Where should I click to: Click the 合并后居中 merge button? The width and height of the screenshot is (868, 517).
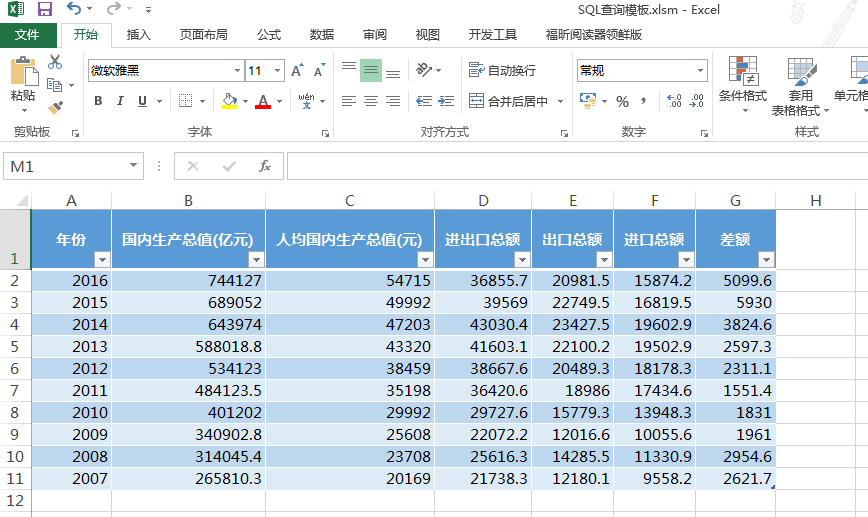[509, 101]
